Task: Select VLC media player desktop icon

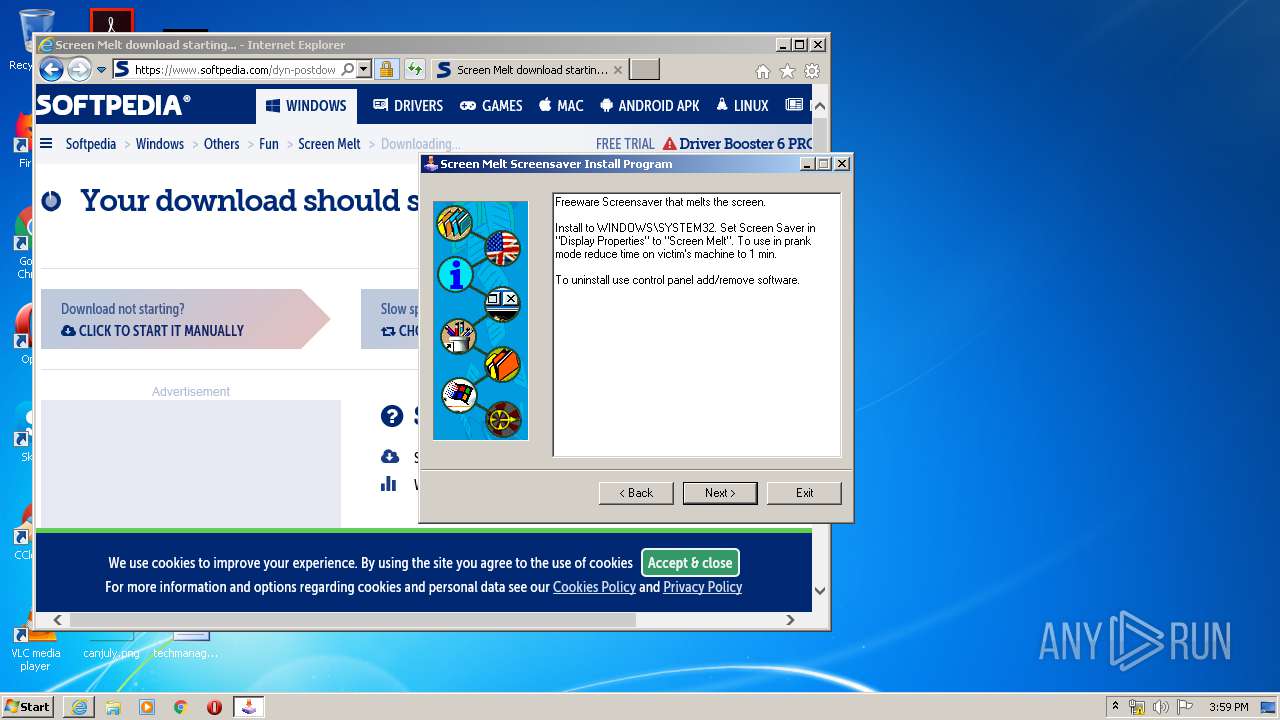Action: pyautogui.click(x=36, y=646)
